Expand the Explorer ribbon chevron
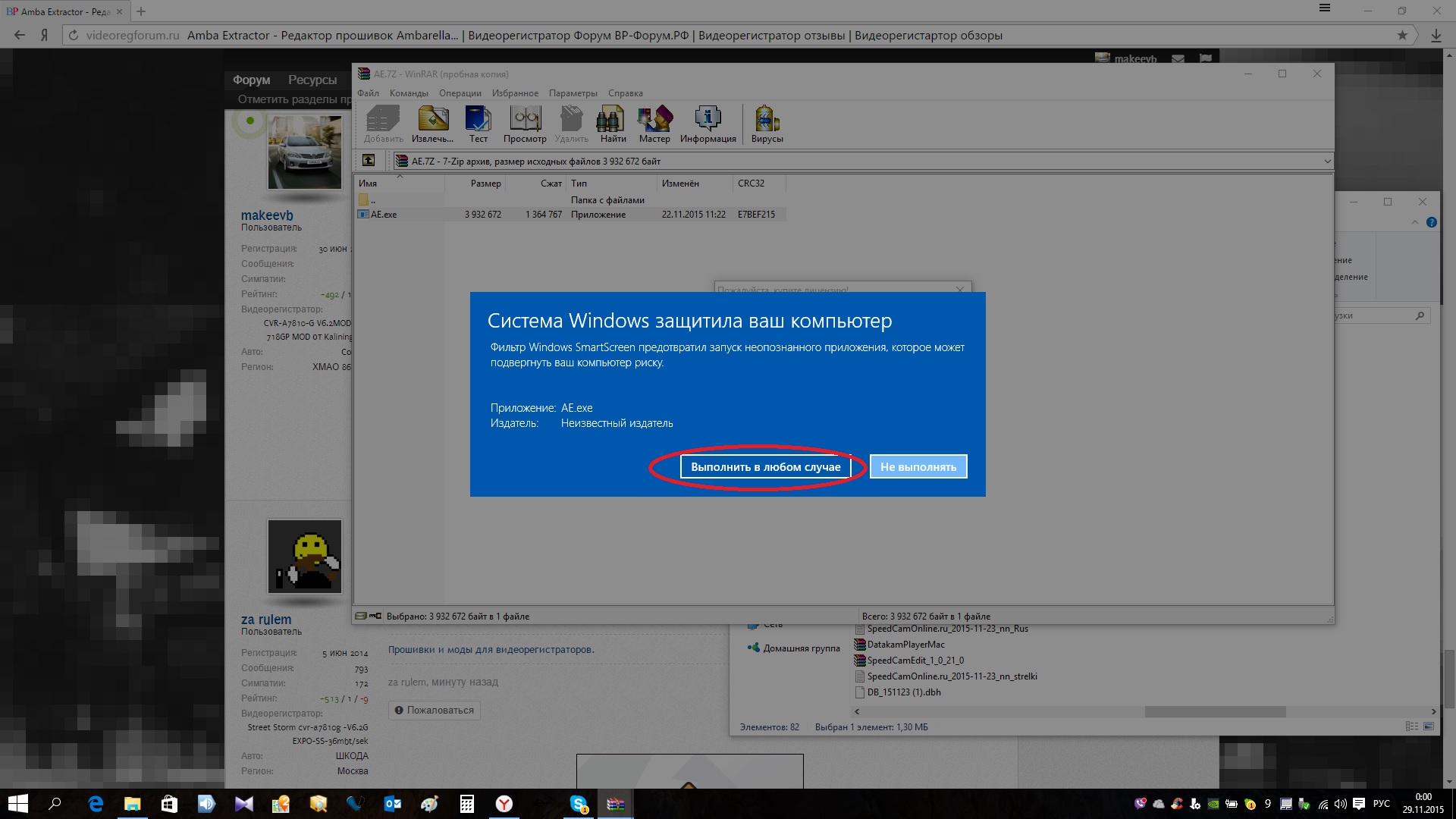Screen dimensions: 1456x819 pos(1414,222)
